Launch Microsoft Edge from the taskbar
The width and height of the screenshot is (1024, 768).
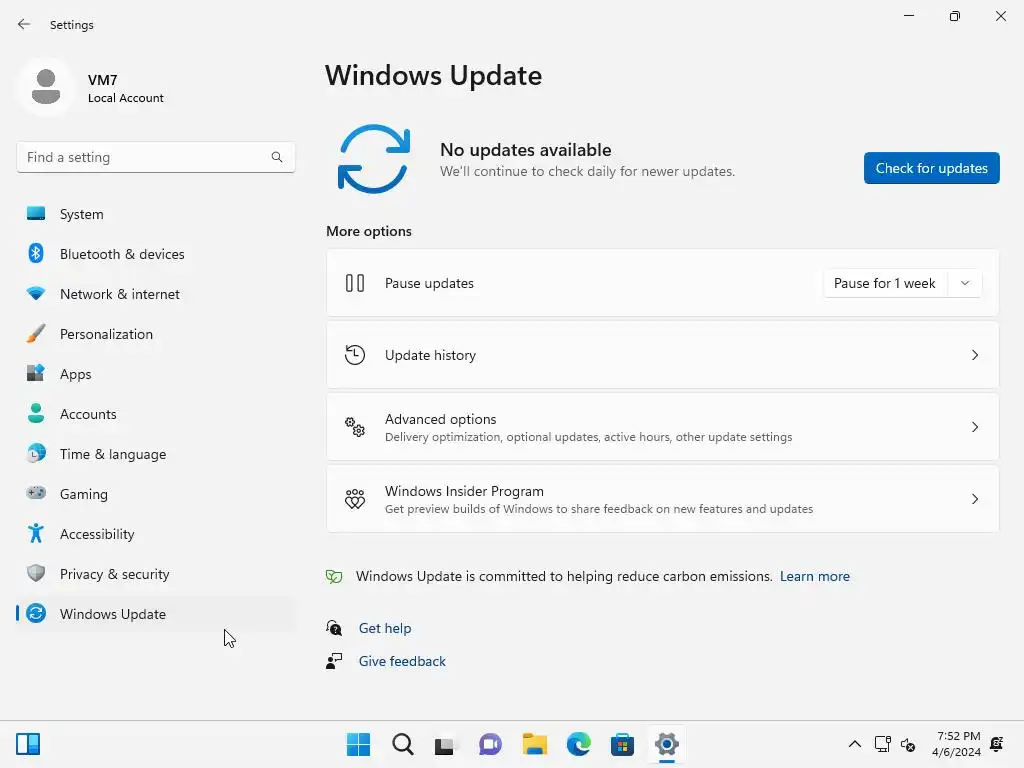(579, 744)
